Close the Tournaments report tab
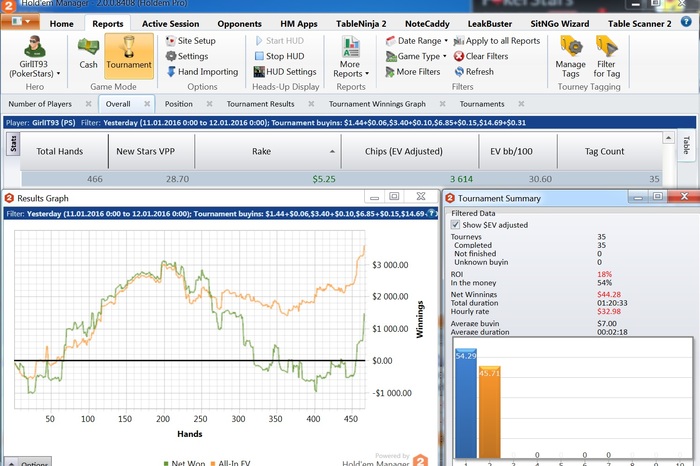Image resolution: width=700 pixels, height=466 pixels. [x=521, y=104]
